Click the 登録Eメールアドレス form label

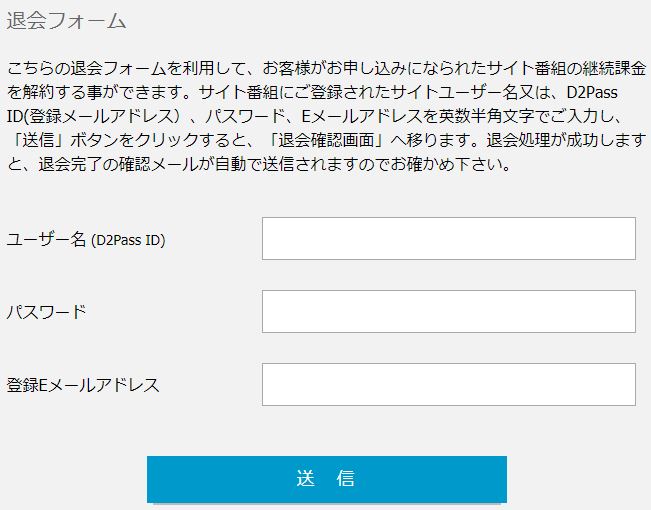point(83,385)
